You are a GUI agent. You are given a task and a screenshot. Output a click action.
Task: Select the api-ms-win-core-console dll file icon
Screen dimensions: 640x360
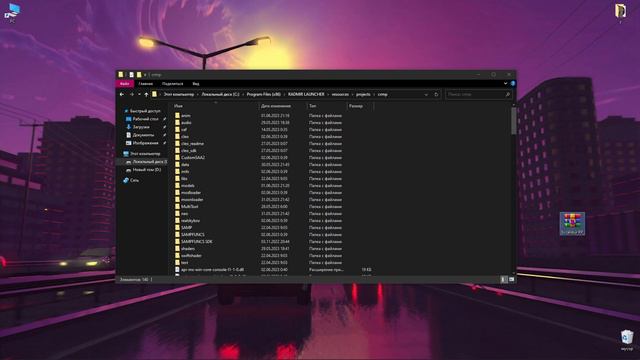(x=178, y=270)
